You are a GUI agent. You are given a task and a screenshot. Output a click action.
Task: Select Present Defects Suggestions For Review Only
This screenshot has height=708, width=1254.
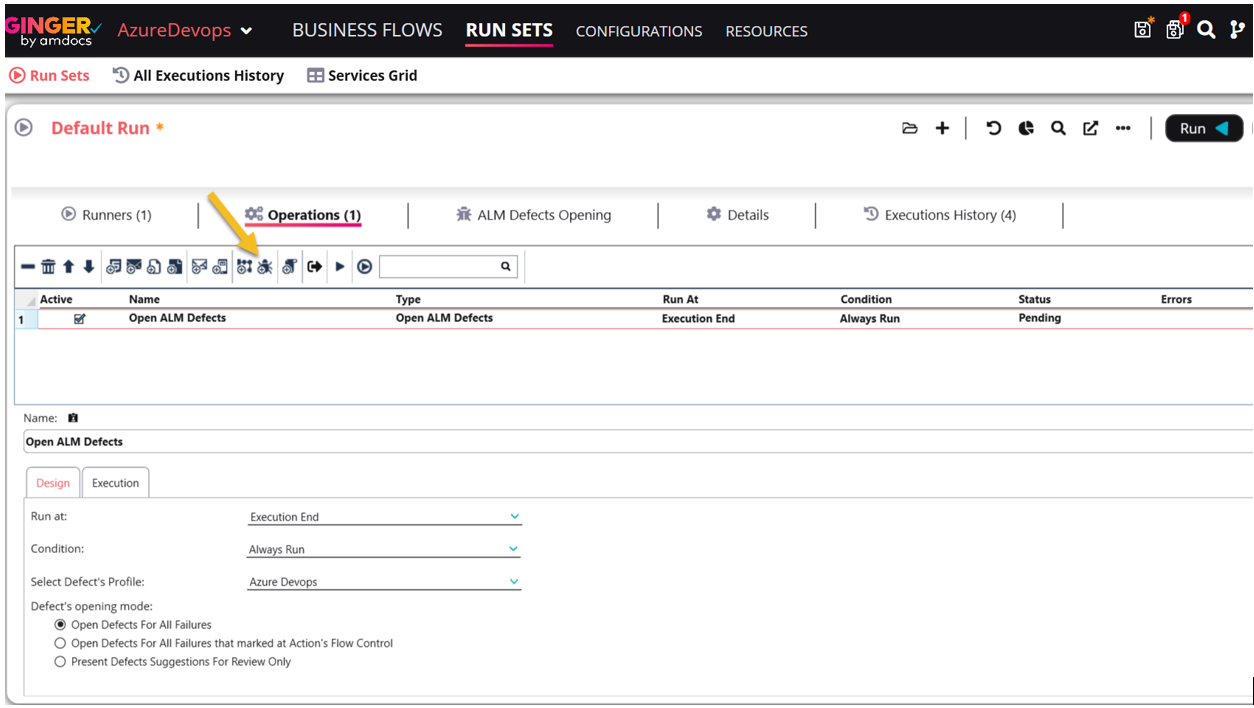tap(60, 662)
